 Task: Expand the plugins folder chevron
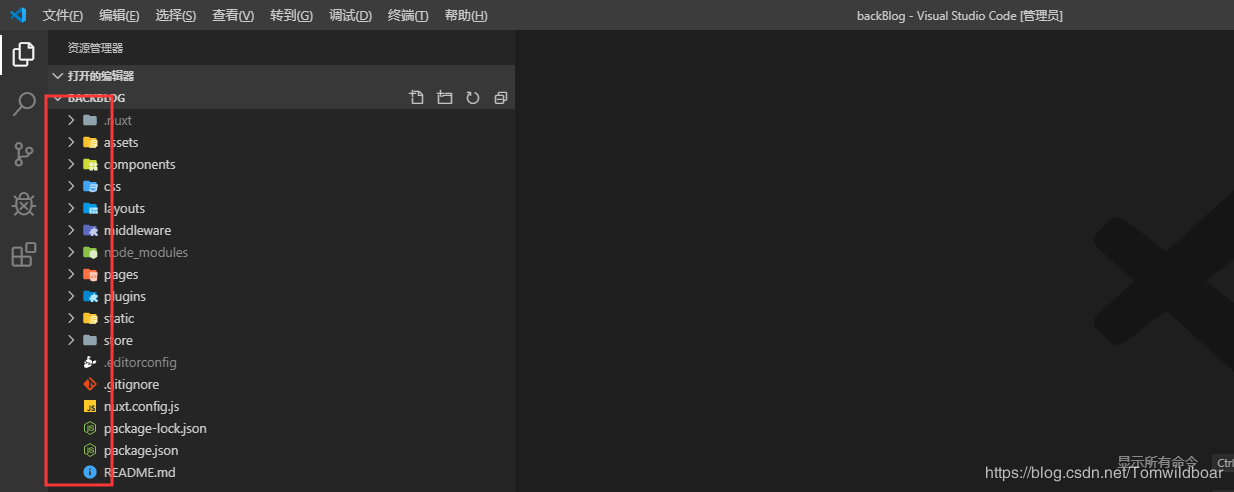pos(71,296)
